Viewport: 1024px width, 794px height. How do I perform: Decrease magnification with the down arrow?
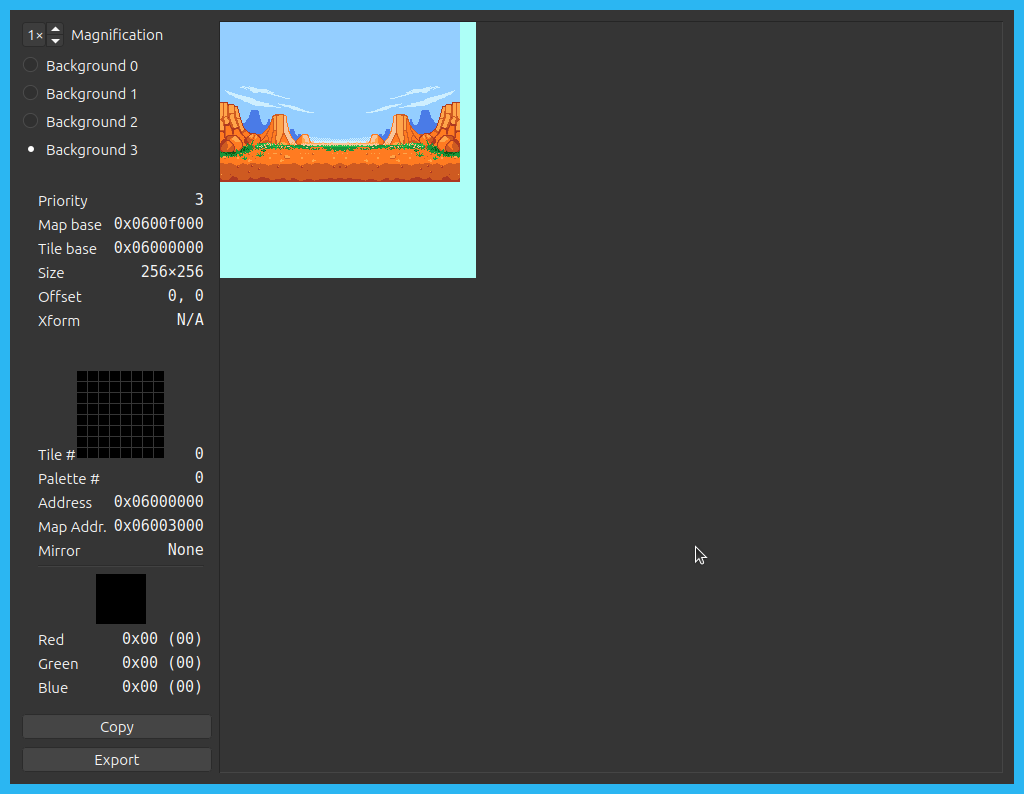click(x=55, y=41)
